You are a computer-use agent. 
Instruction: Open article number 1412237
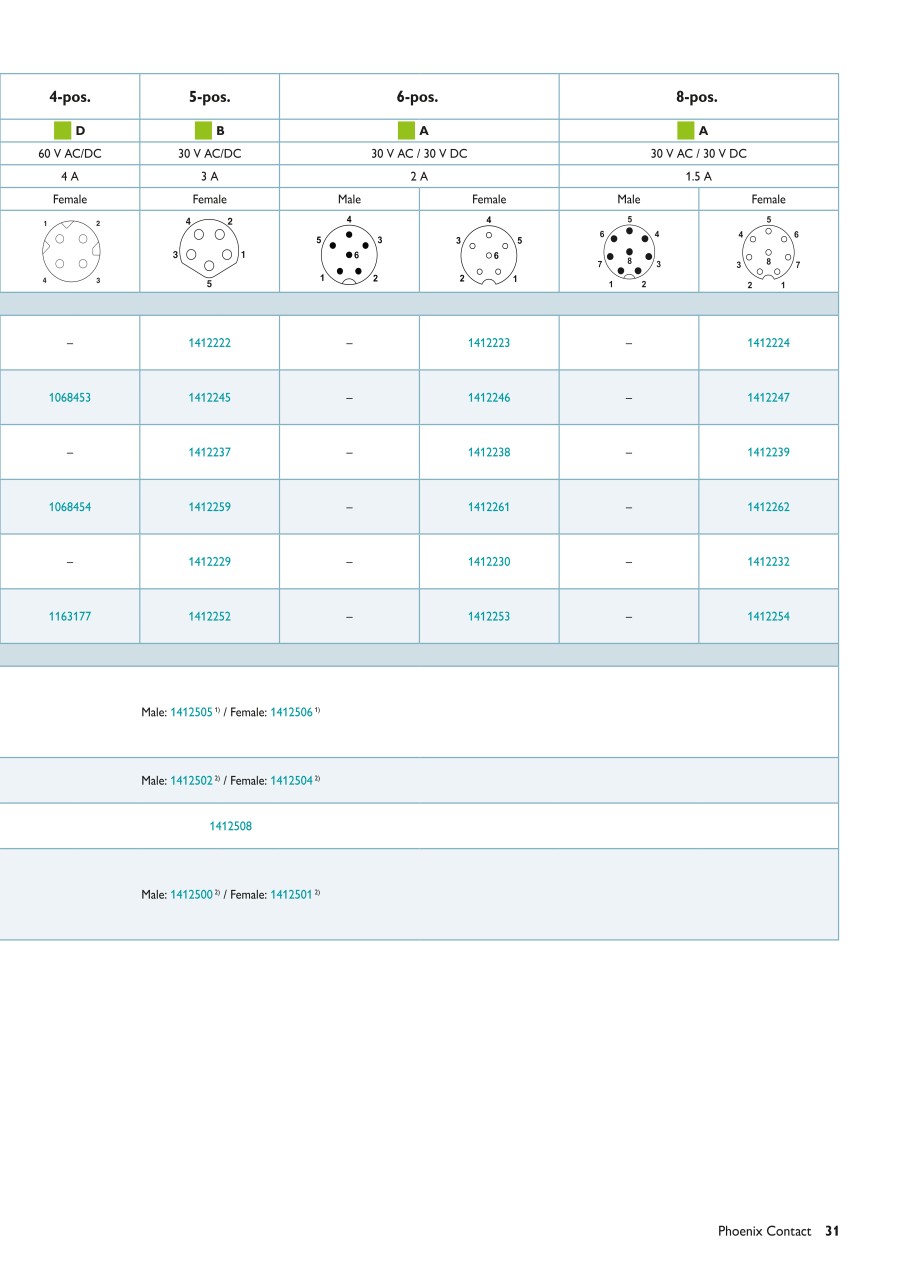tap(209, 452)
